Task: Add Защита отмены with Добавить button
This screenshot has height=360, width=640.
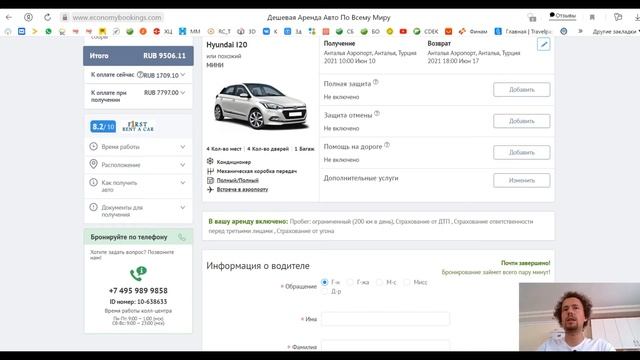Action: [522, 121]
